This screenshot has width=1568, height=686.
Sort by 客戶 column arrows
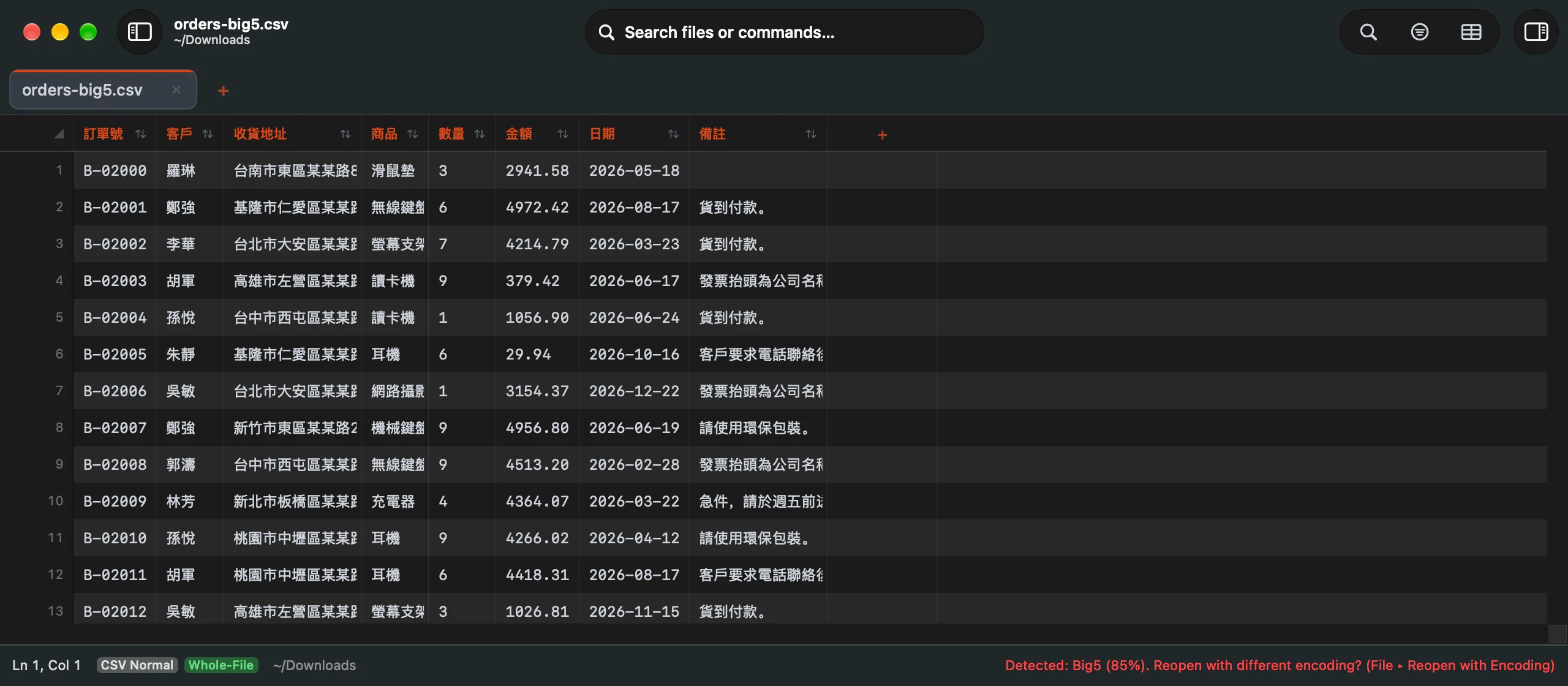pyautogui.click(x=208, y=134)
